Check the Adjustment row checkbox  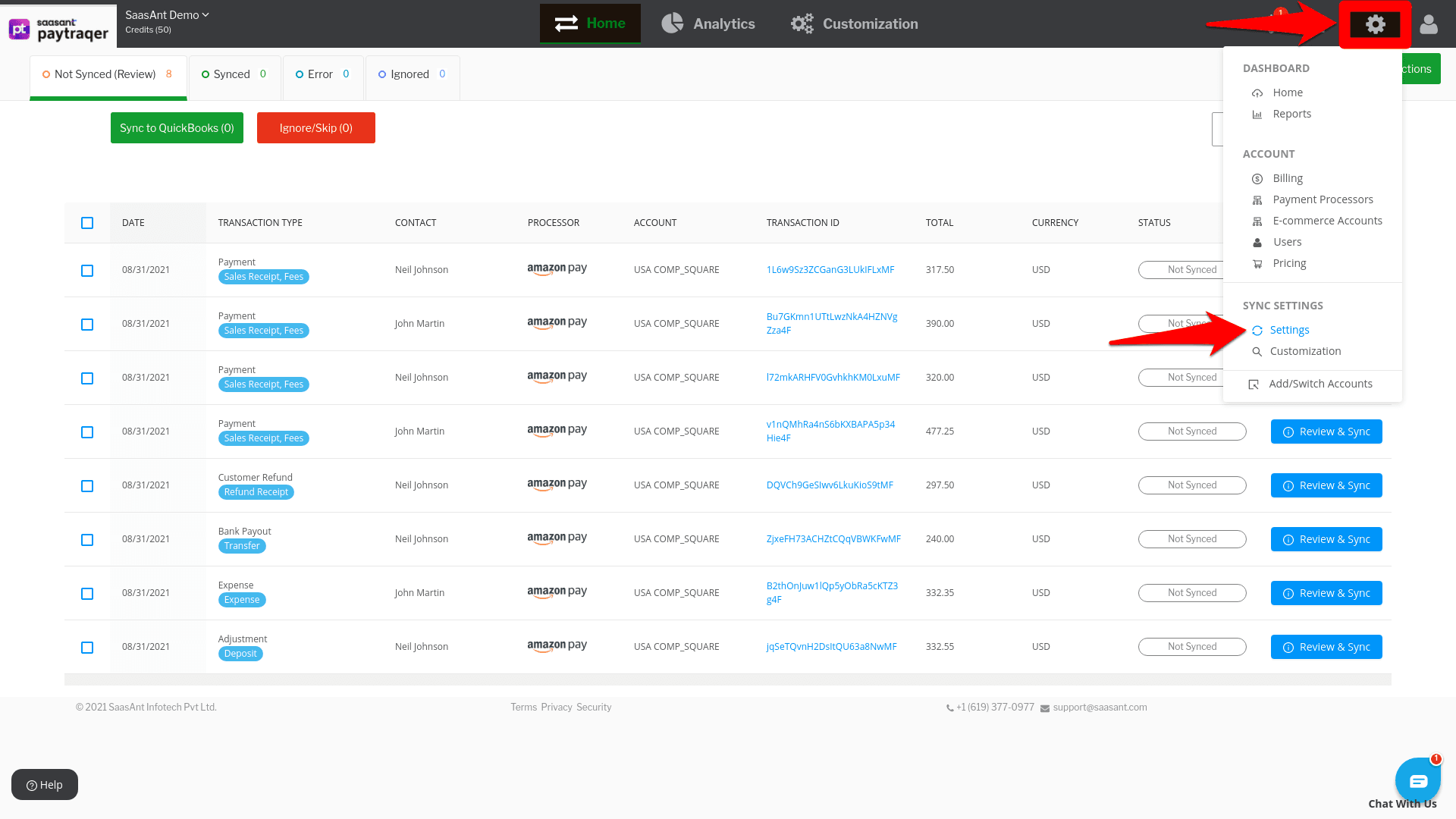[87, 648]
